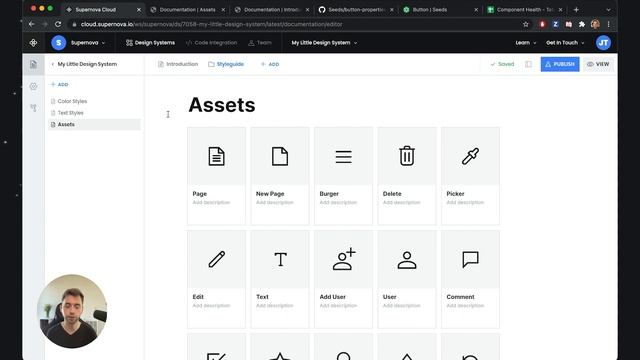
Task: Switch to the Introduction tab
Action: point(178,64)
